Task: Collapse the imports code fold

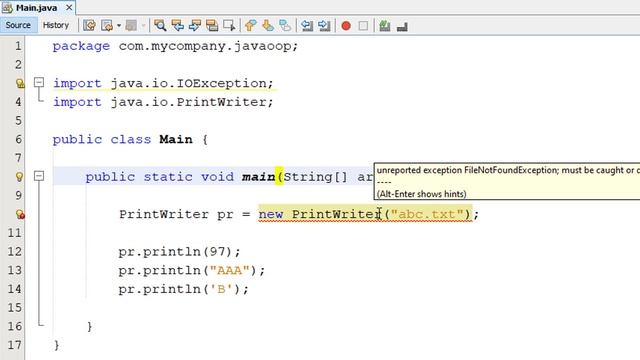Action: [x=39, y=82]
